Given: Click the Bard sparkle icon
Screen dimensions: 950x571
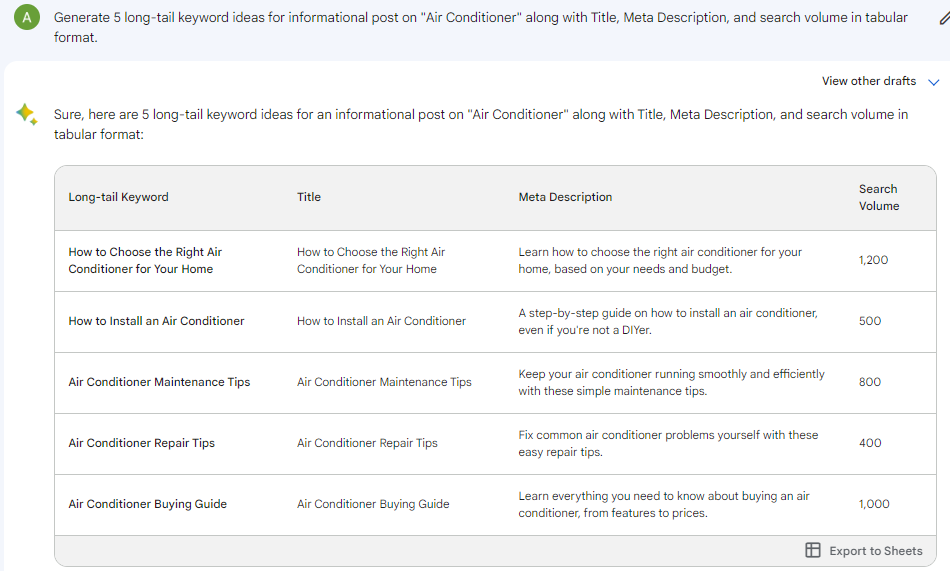Looking at the screenshot, I should point(27,114).
